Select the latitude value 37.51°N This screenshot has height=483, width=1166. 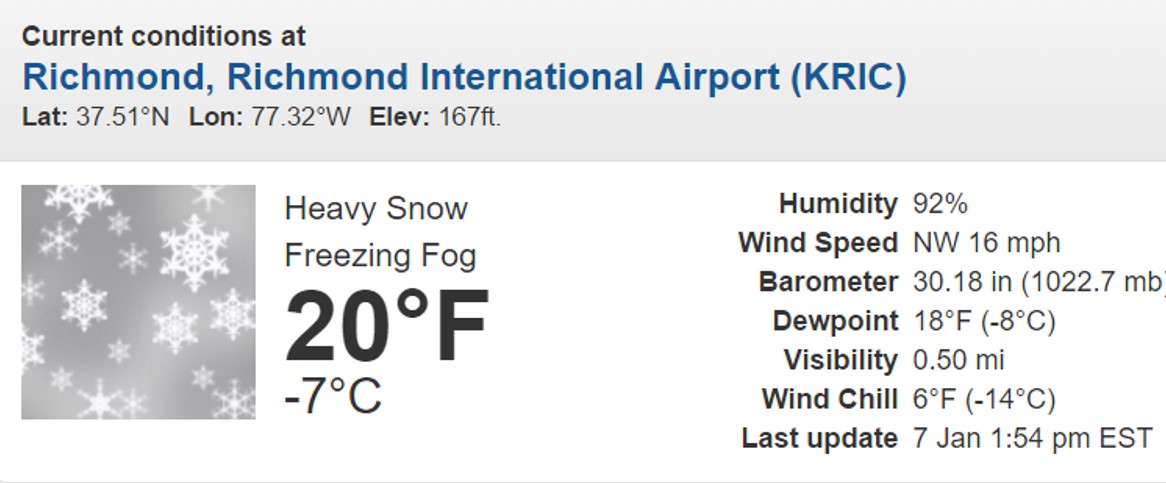123,117
